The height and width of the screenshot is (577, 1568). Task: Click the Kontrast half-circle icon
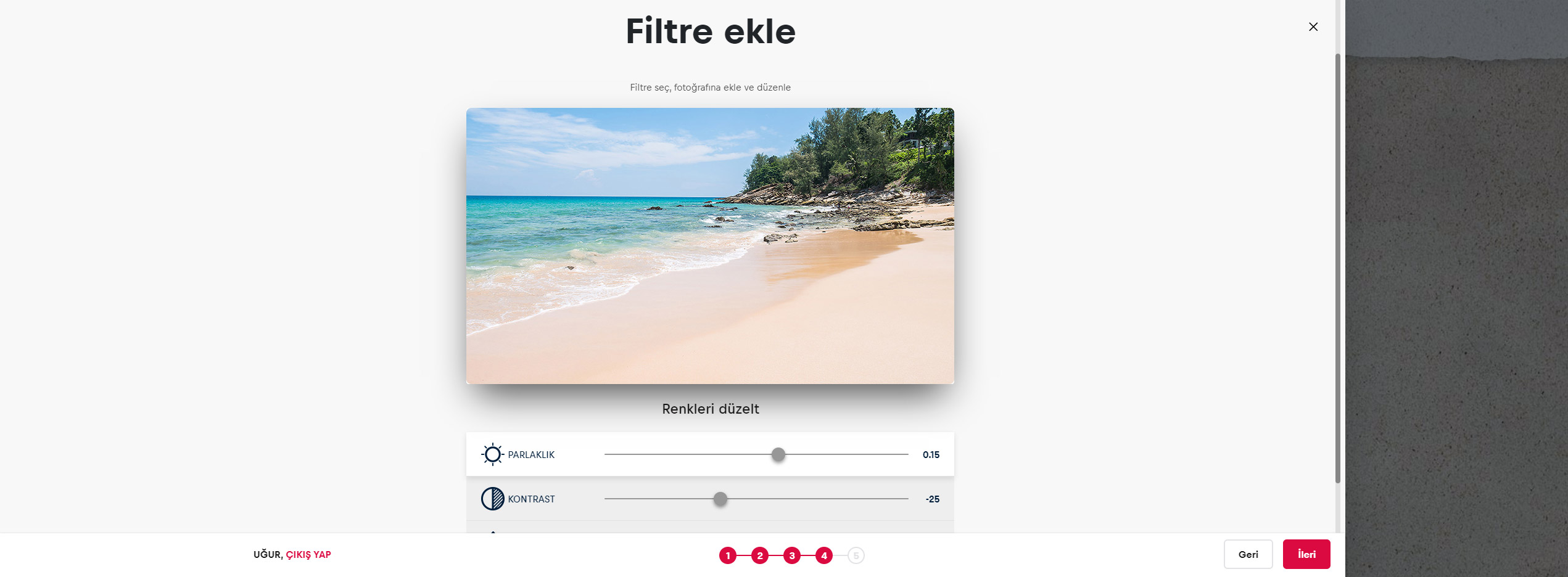[492, 499]
